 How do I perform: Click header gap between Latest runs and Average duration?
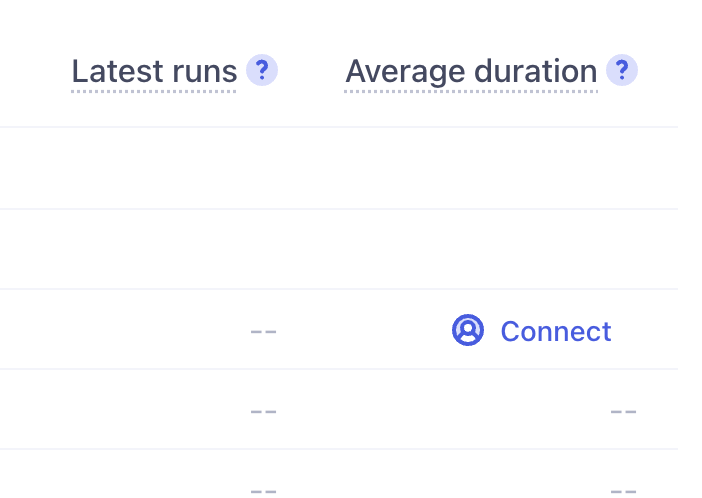(311, 71)
